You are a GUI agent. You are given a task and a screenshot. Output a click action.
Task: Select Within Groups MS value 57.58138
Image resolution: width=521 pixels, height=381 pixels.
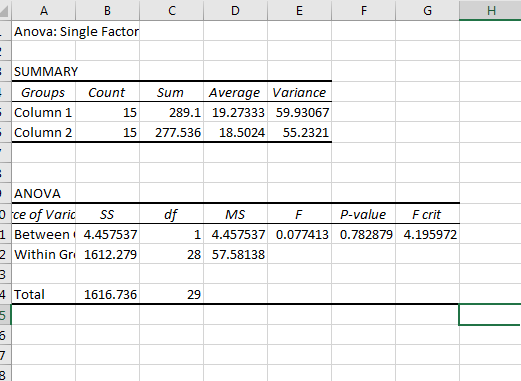235,254
